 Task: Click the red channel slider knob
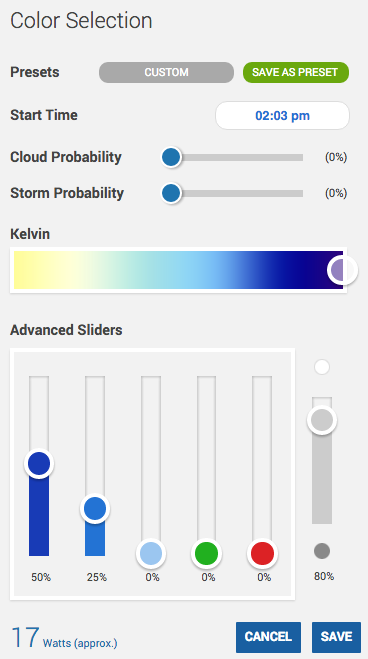[x=263, y=553]
